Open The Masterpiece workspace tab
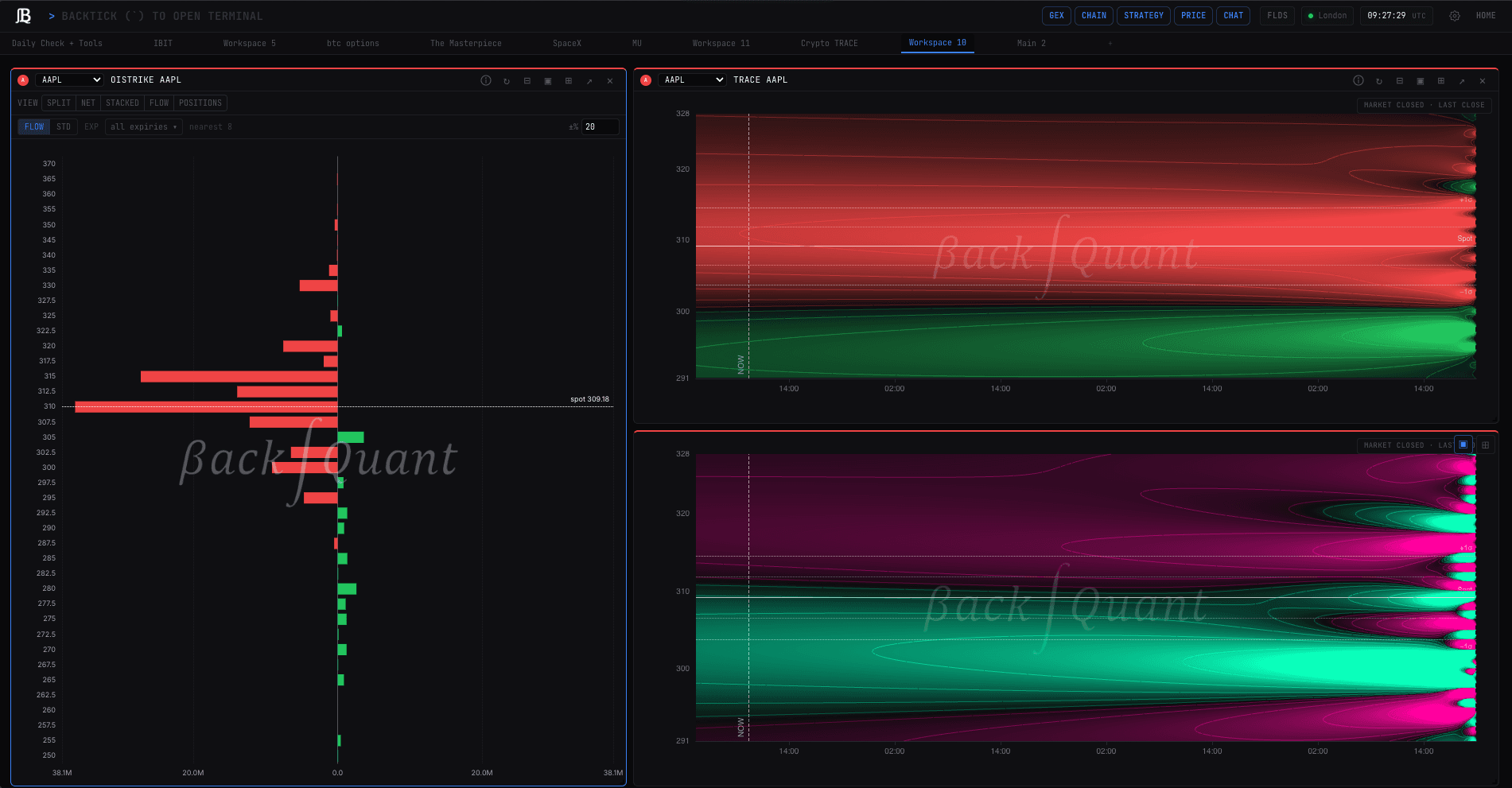This screenshot has height=788, width=1512. coord(466,43)
